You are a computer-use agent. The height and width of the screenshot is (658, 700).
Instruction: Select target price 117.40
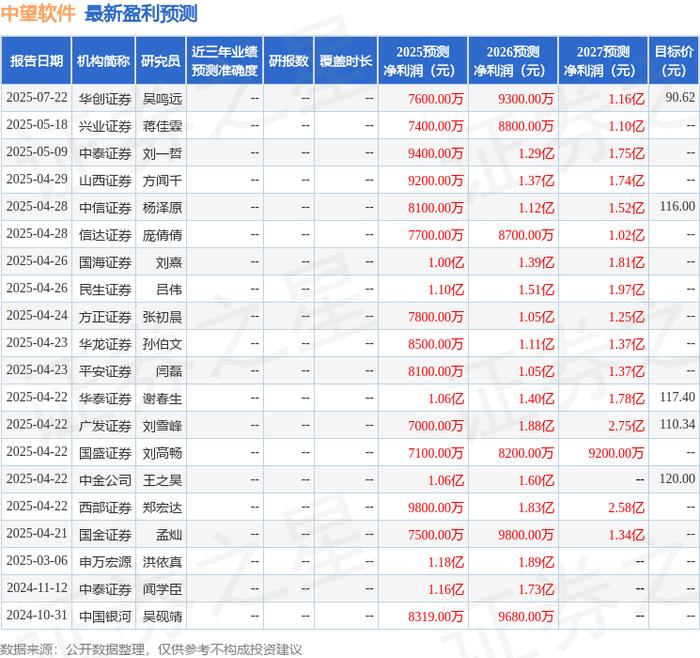coord(677,397)
